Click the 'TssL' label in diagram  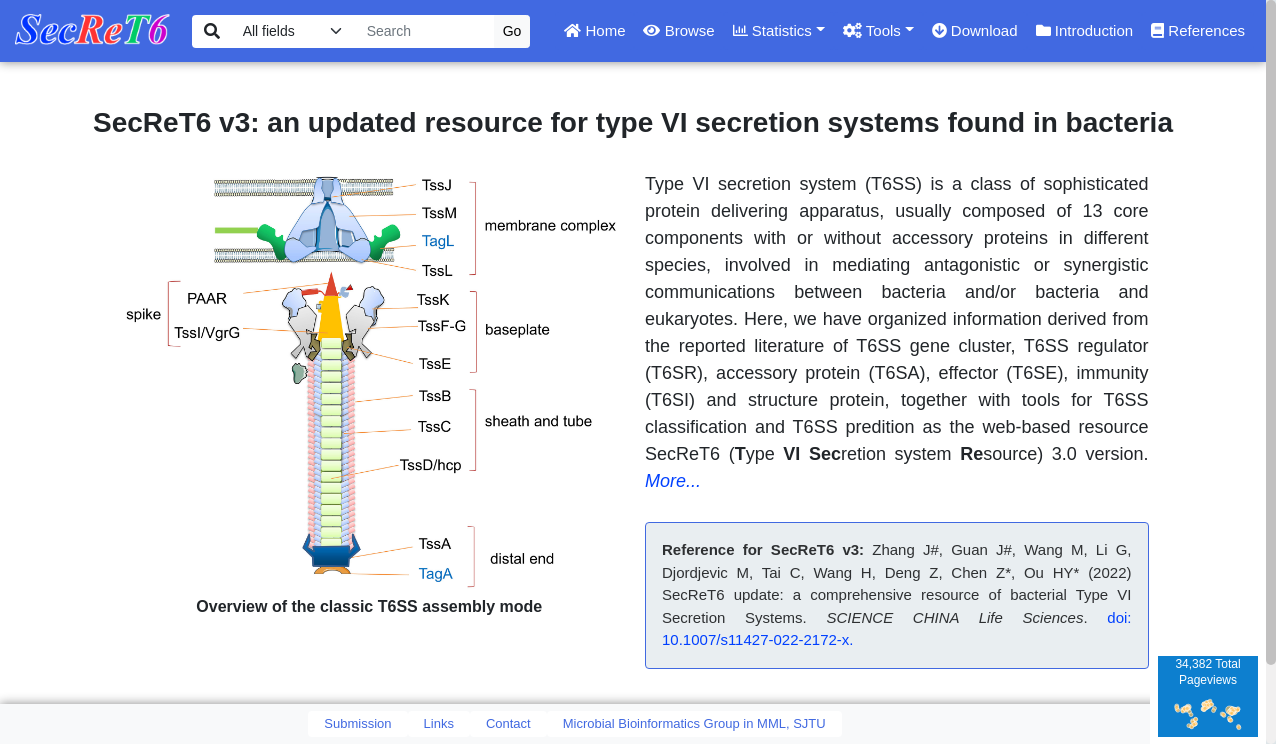(437, 271)
